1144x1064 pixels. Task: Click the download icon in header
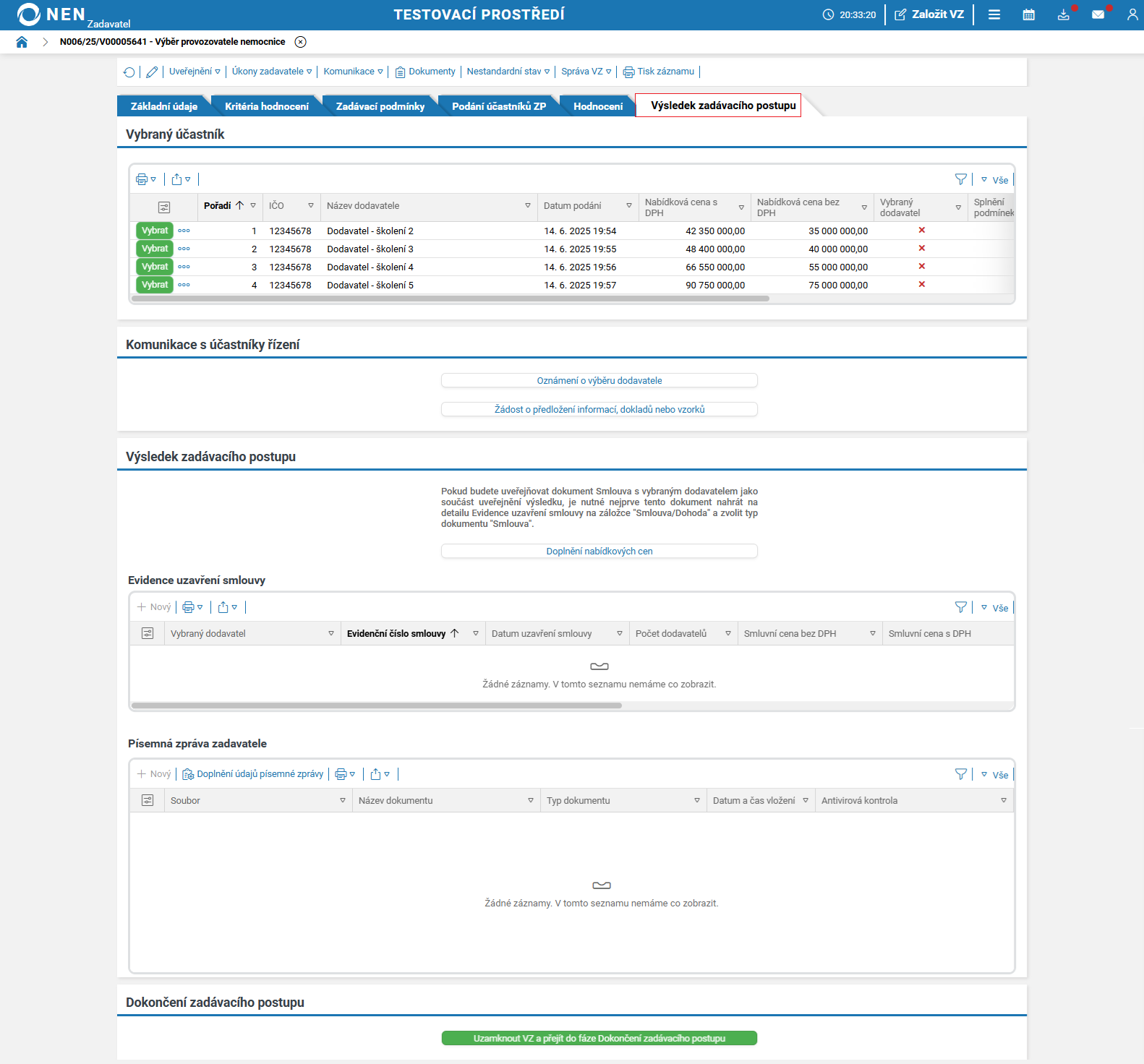[1063, 14]
